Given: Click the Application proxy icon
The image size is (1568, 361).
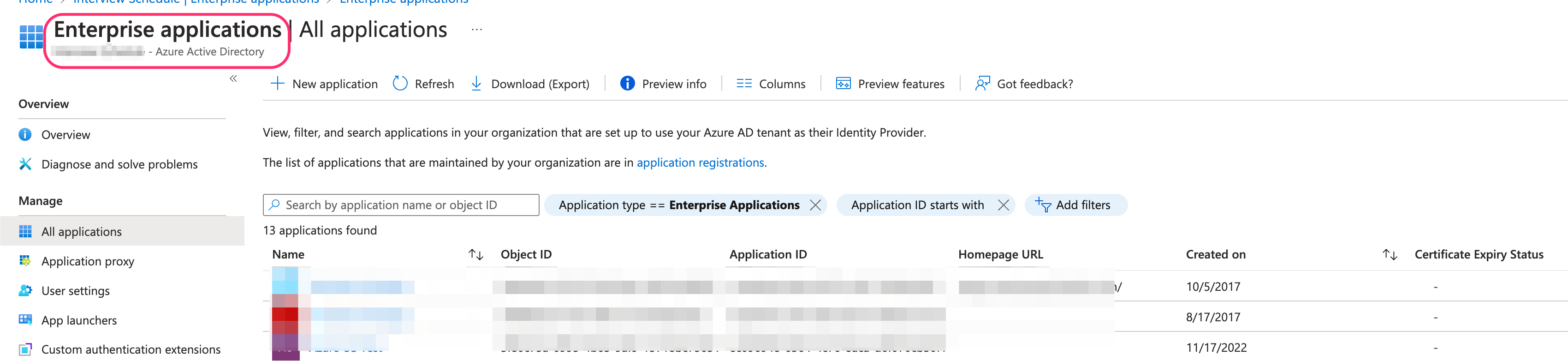Looking at the screenshot, I should [x=25, y=260].
